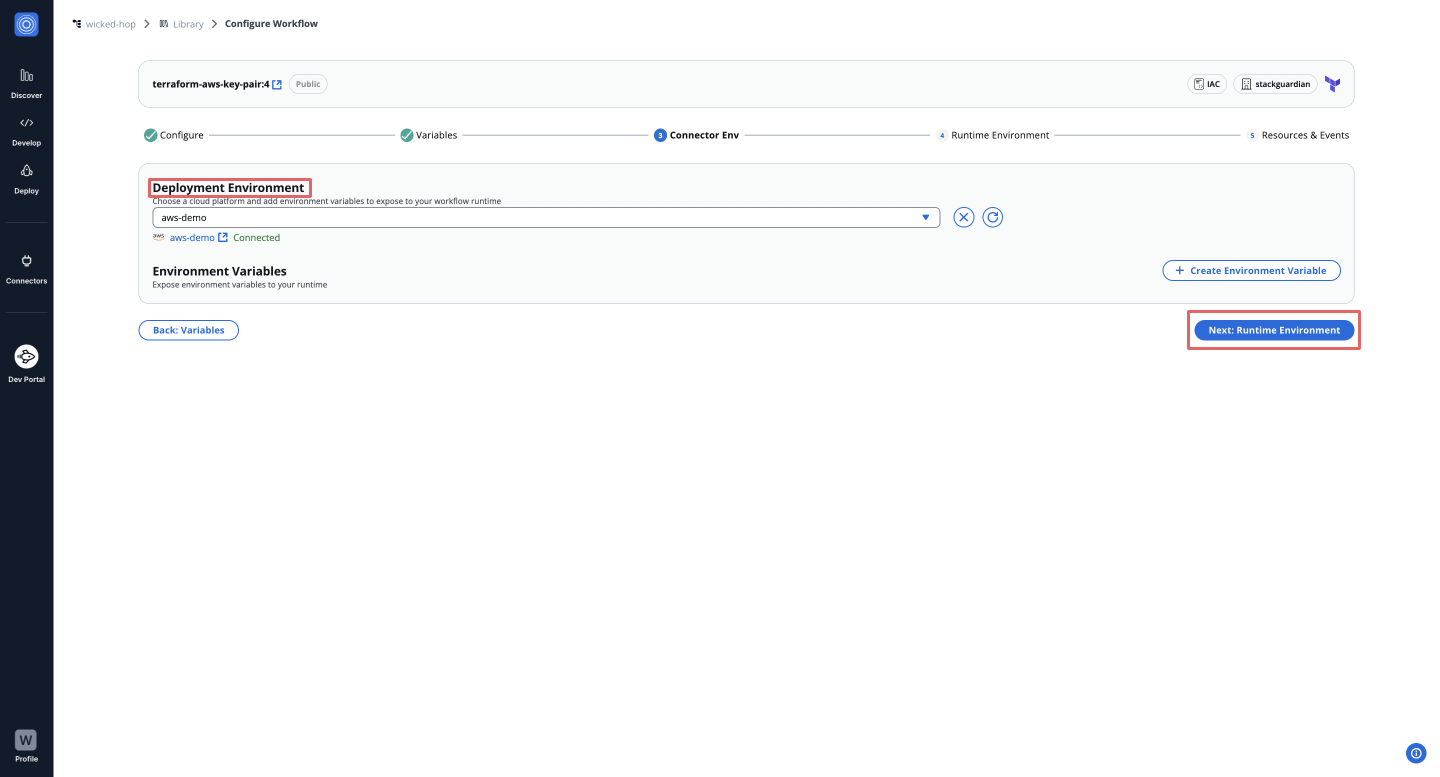The width and height of the screenshot is (1440, 777).
Task: Click the Next: Runtime Environment button
Action: (x=1273, y=330)
